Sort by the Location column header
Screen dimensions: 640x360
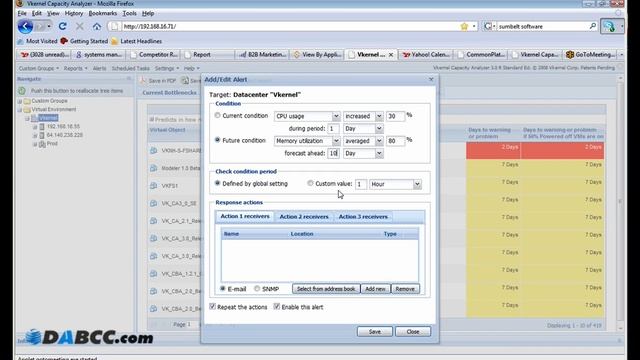pyautogui.click(x=302, y=234)
